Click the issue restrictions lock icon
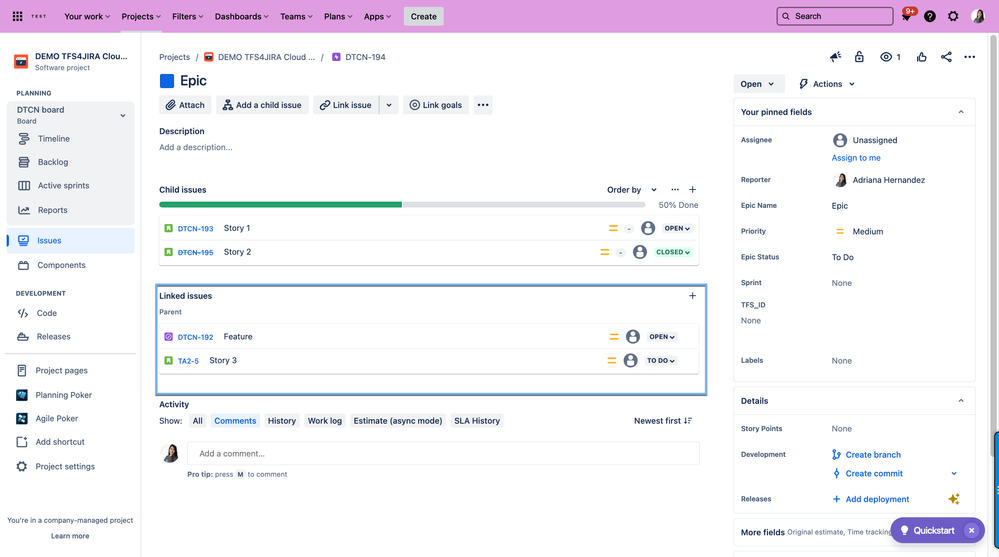 859,57
